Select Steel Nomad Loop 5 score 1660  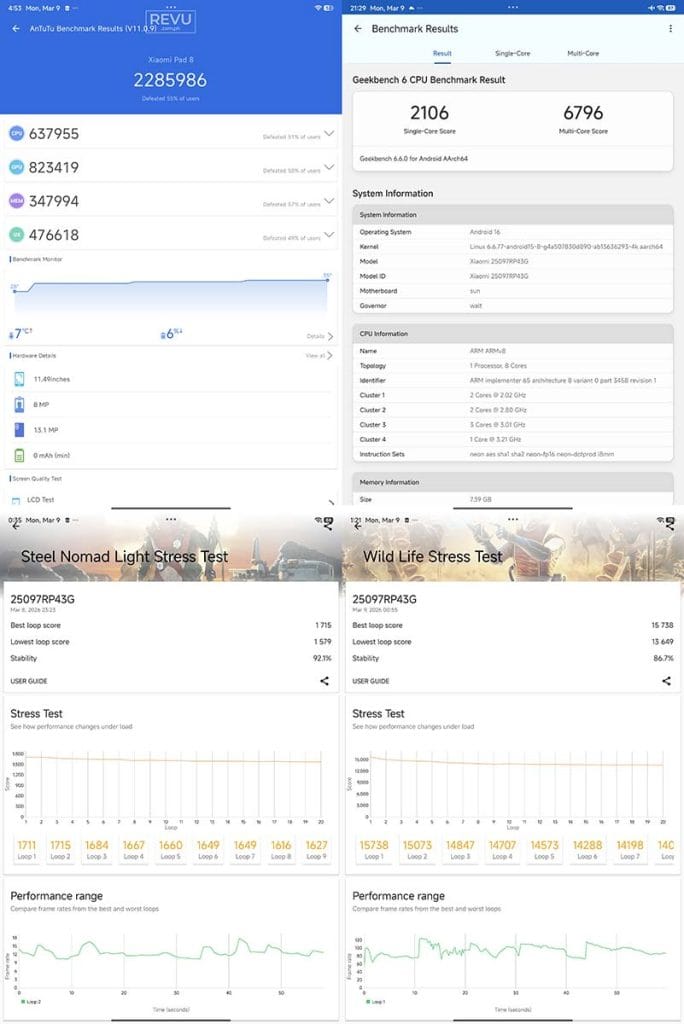171,849
